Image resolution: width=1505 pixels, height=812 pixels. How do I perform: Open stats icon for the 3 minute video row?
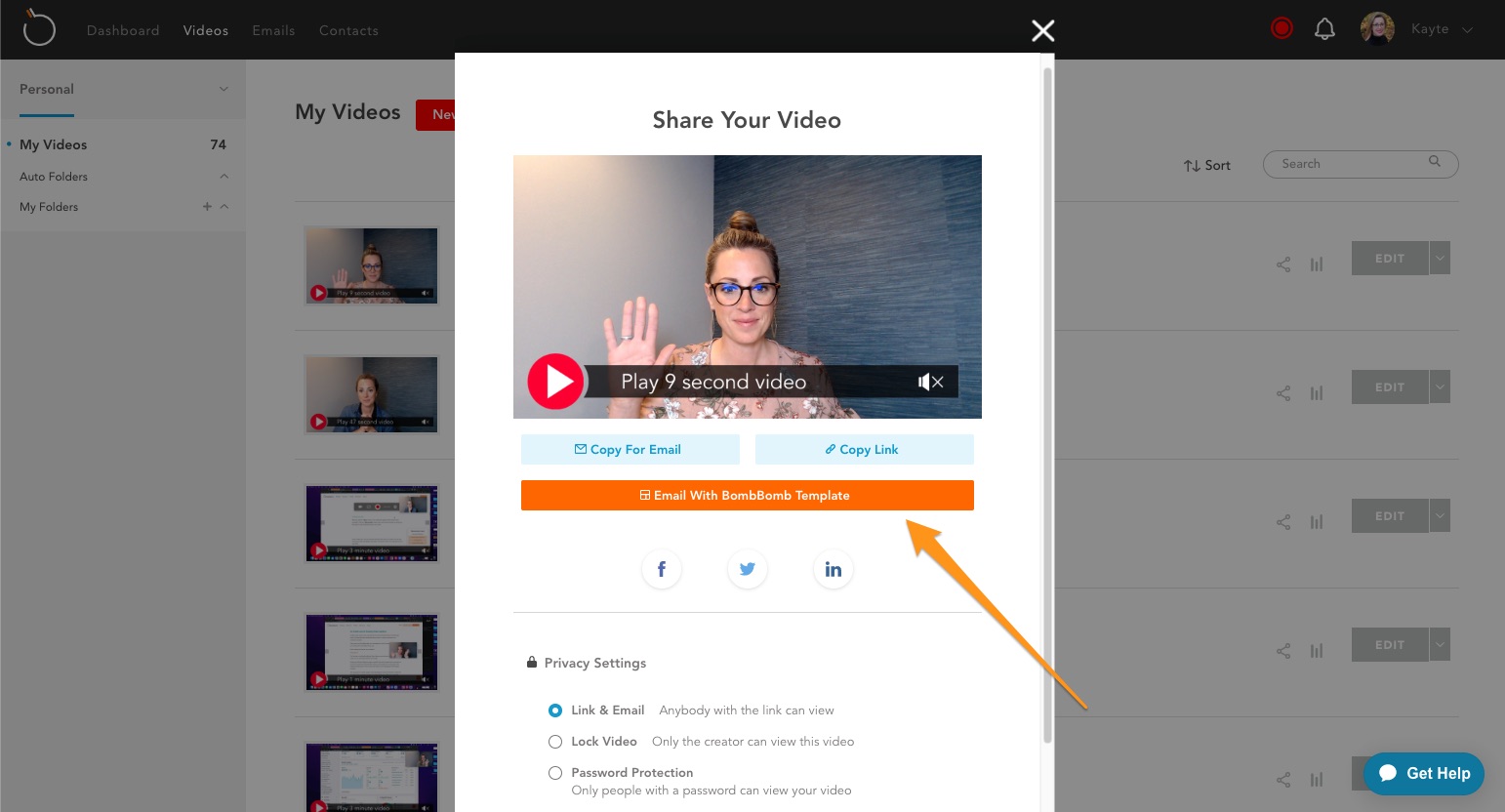point(1317,522)
